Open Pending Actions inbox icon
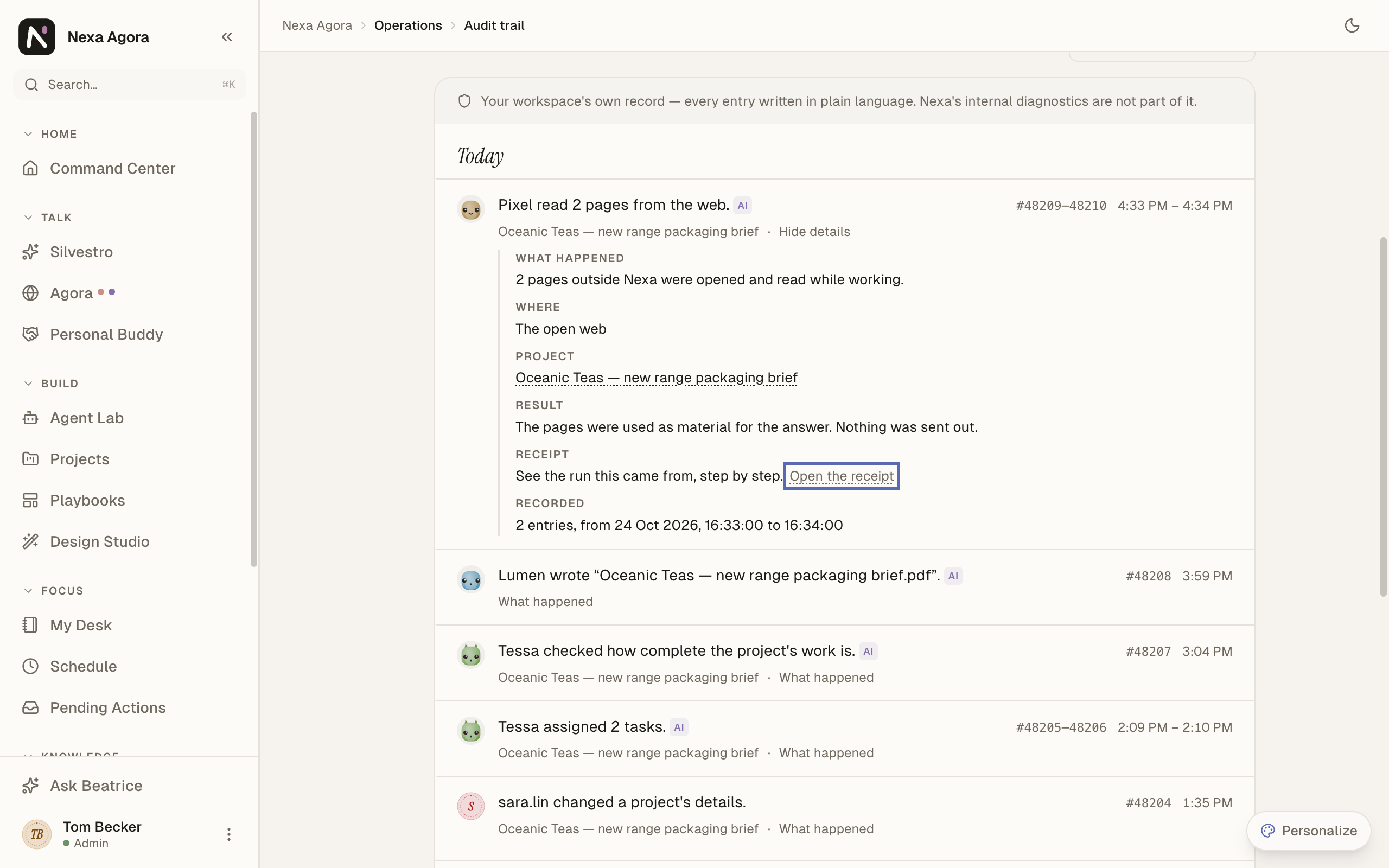 (30, 708)
